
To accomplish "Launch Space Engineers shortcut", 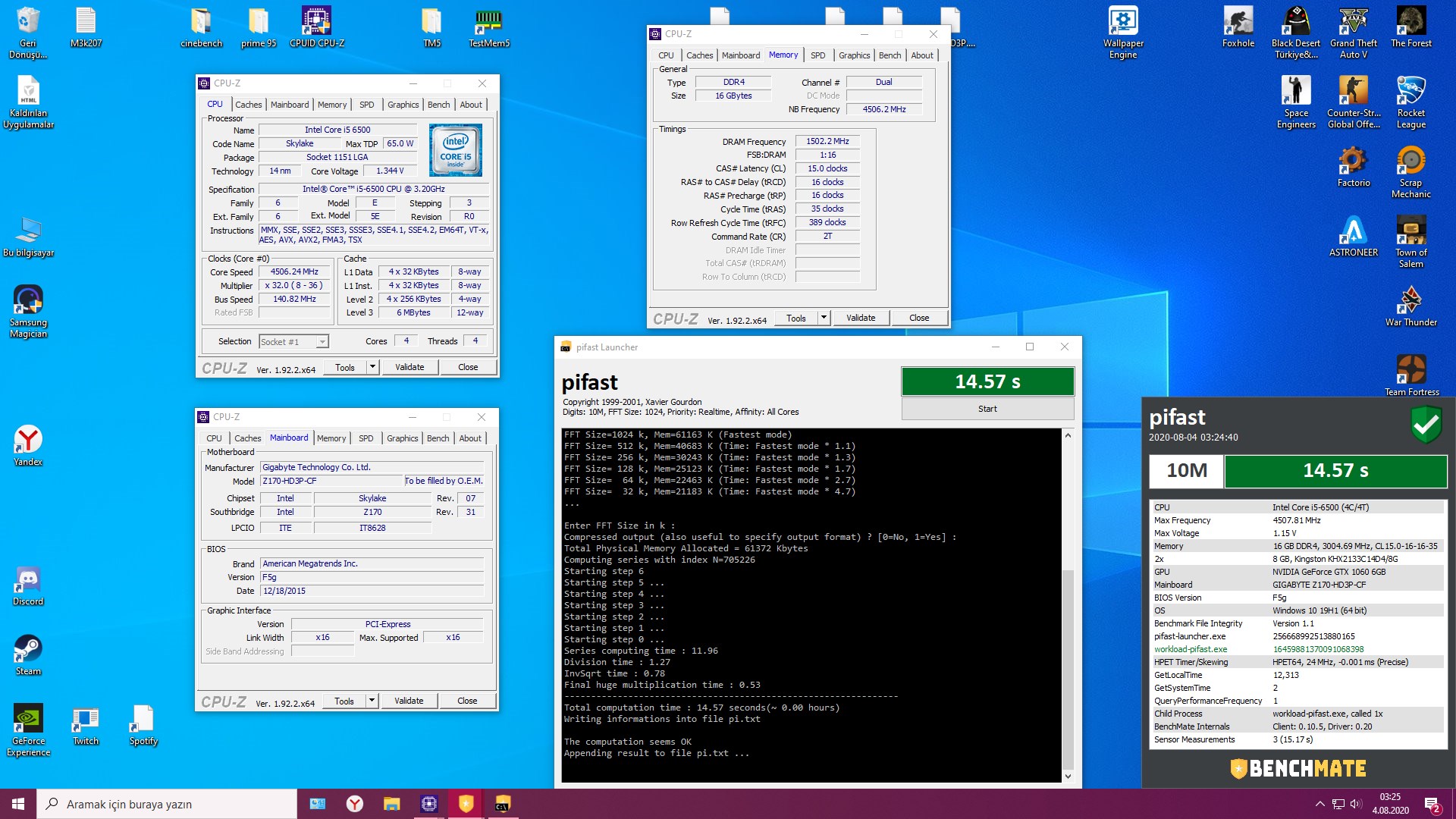I will coord(1296,102).
